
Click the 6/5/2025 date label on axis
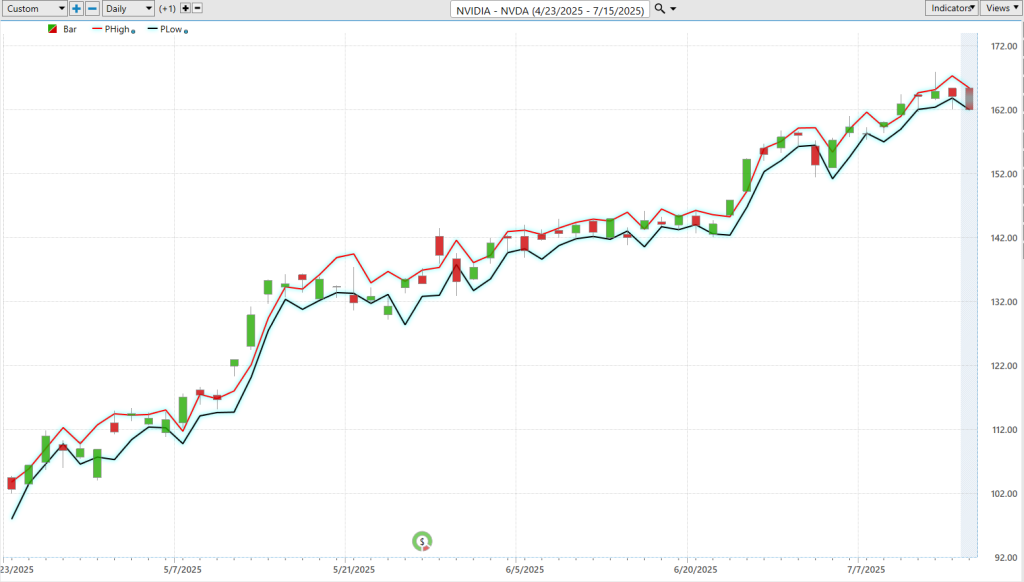(524, 570)
